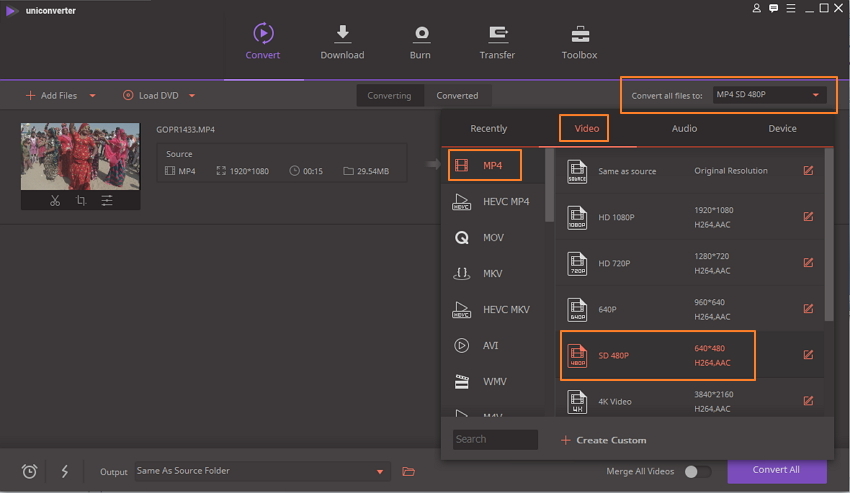Switch to the Audio tab
This screenshot has width=850, height=493.
(x=684, y=129)
